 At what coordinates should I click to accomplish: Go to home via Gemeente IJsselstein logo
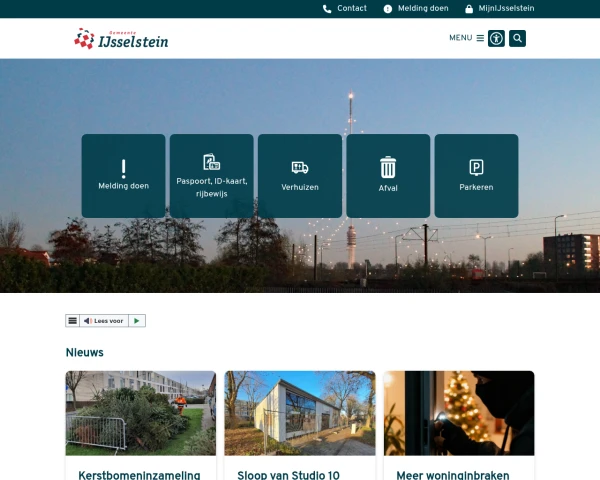[121, 39]
